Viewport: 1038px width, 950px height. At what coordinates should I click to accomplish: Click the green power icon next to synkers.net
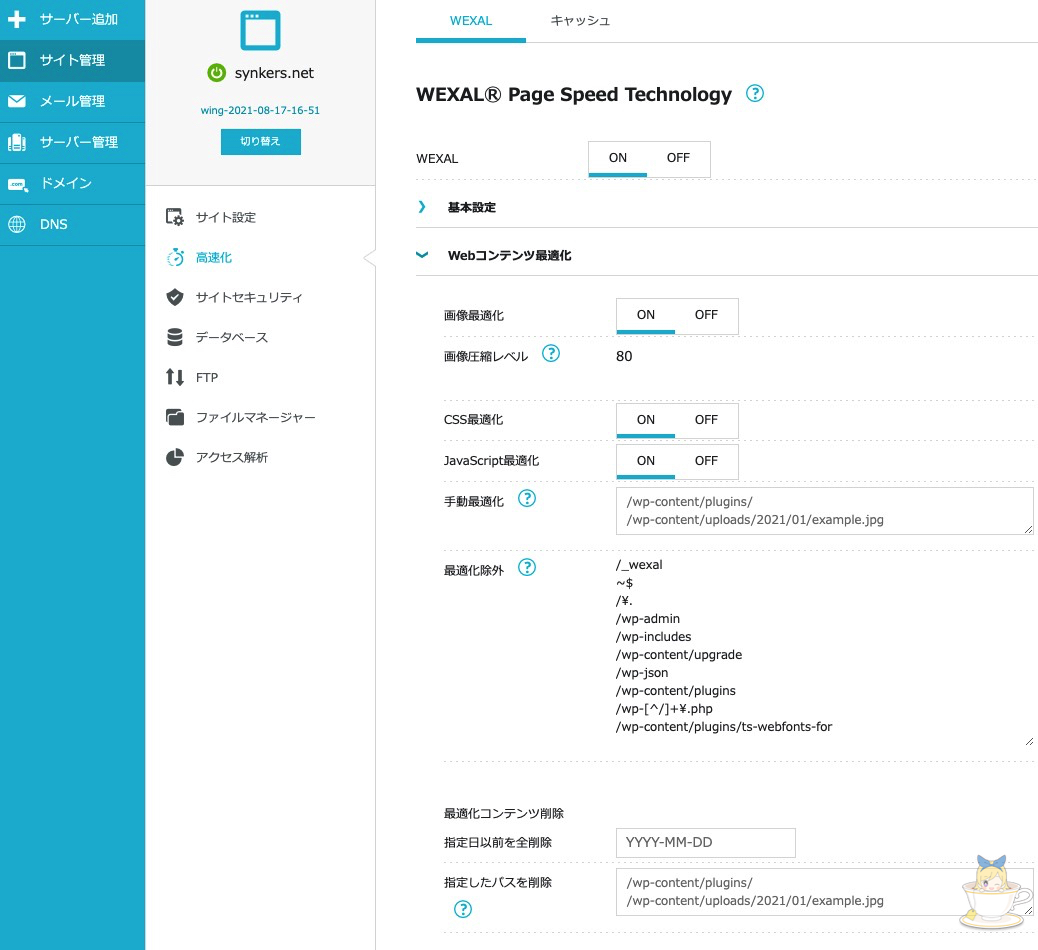215,73
